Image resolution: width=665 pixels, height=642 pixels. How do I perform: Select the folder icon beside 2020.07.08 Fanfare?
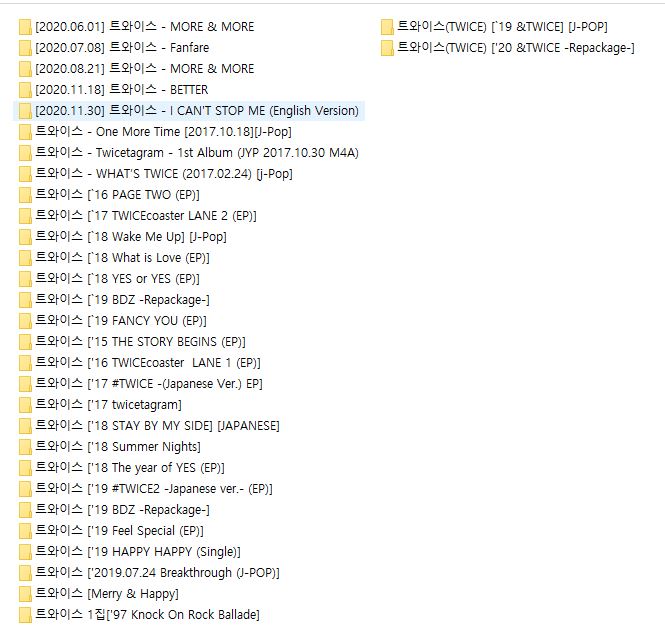click(25, 48)
